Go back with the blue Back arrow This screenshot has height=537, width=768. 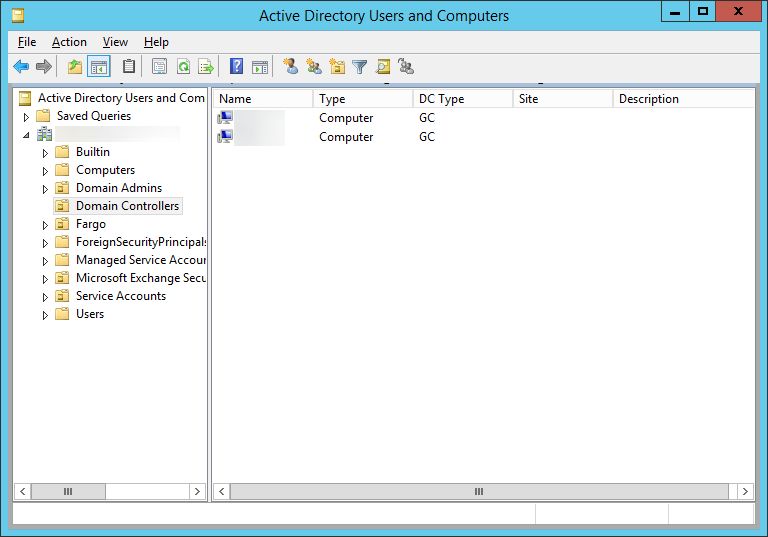(x=21, y=66)
